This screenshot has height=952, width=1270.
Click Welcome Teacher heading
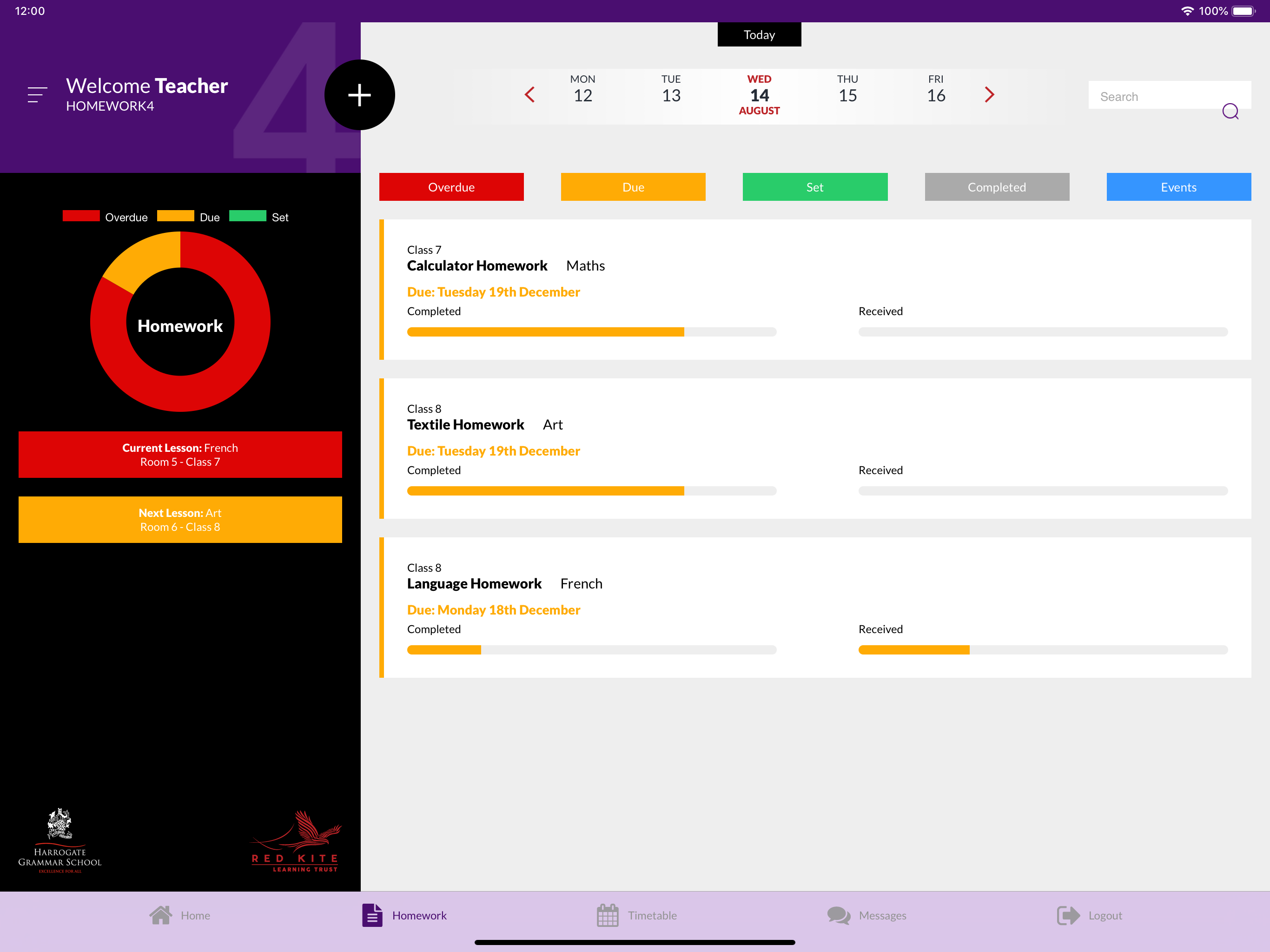[x=147, y=86]
